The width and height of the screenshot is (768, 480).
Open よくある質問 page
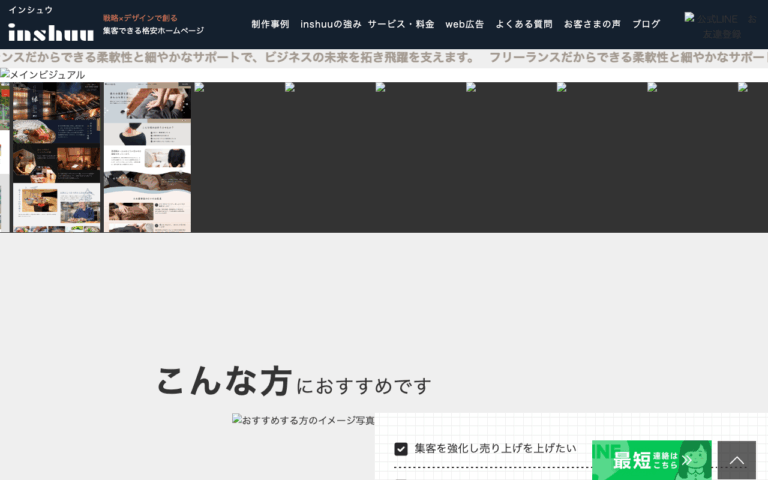tap(524, 24)
